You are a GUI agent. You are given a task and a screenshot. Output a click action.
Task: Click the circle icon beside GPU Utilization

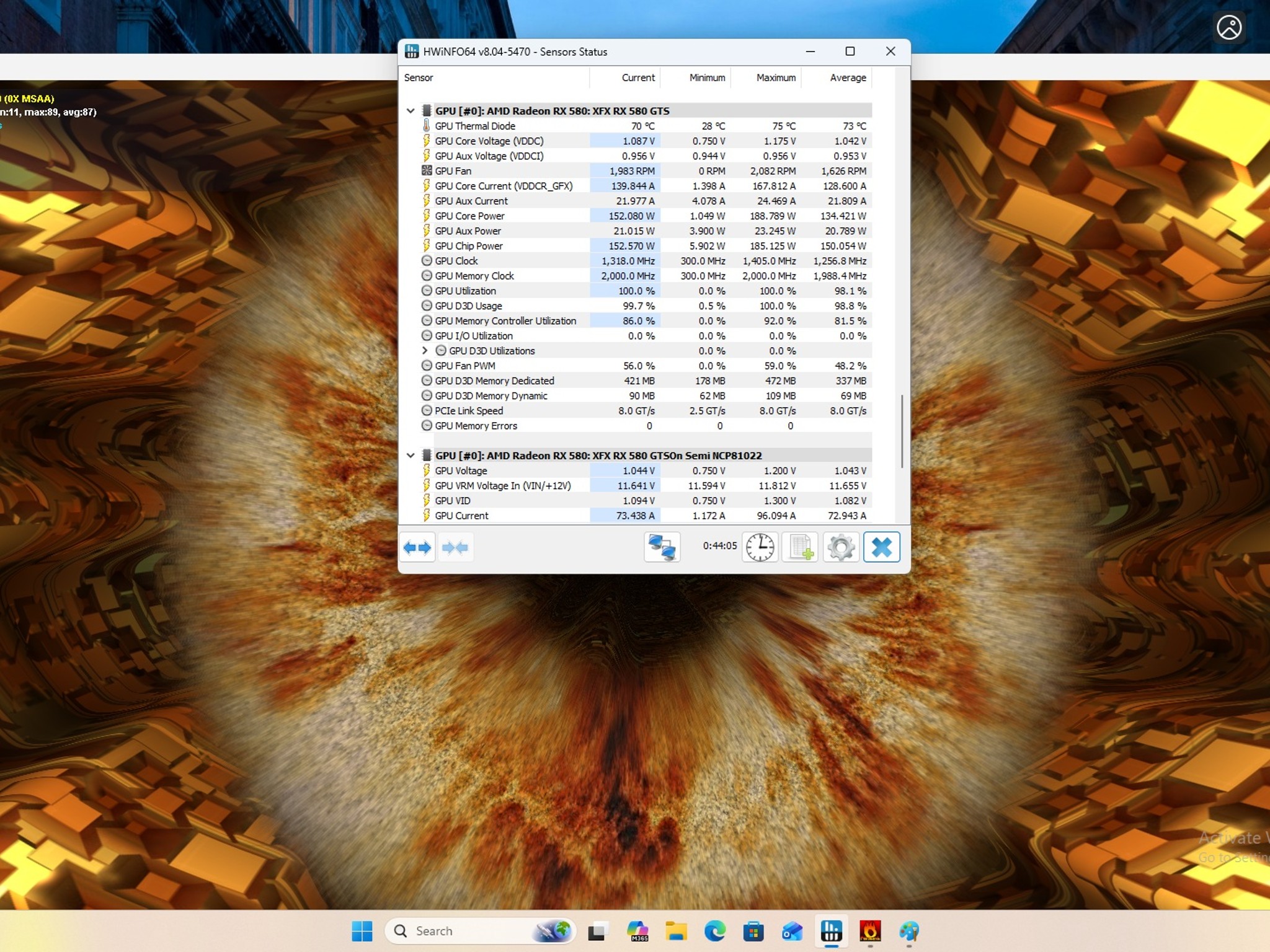pyautogui.click(x=427, y=291)
